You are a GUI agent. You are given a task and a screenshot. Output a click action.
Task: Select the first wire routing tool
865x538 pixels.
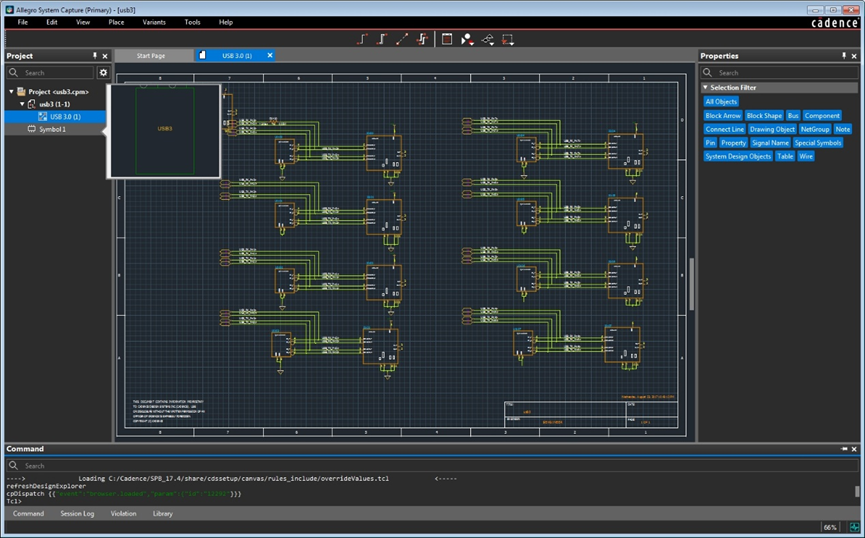[x=363, y=40]
